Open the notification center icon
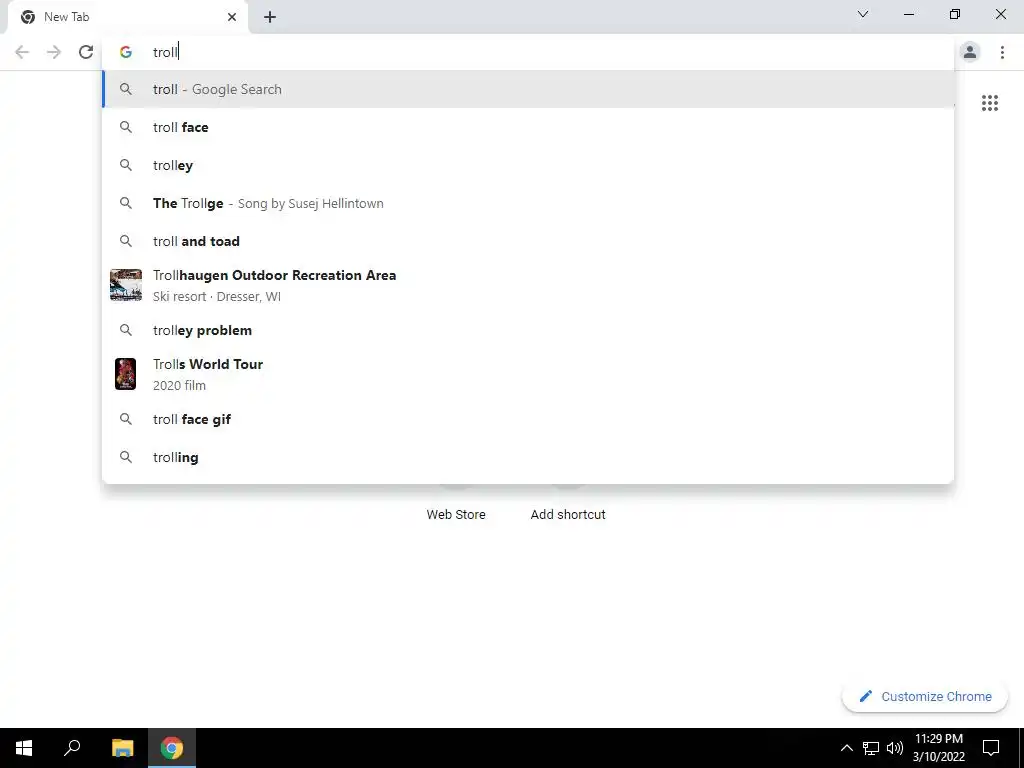 991,748
